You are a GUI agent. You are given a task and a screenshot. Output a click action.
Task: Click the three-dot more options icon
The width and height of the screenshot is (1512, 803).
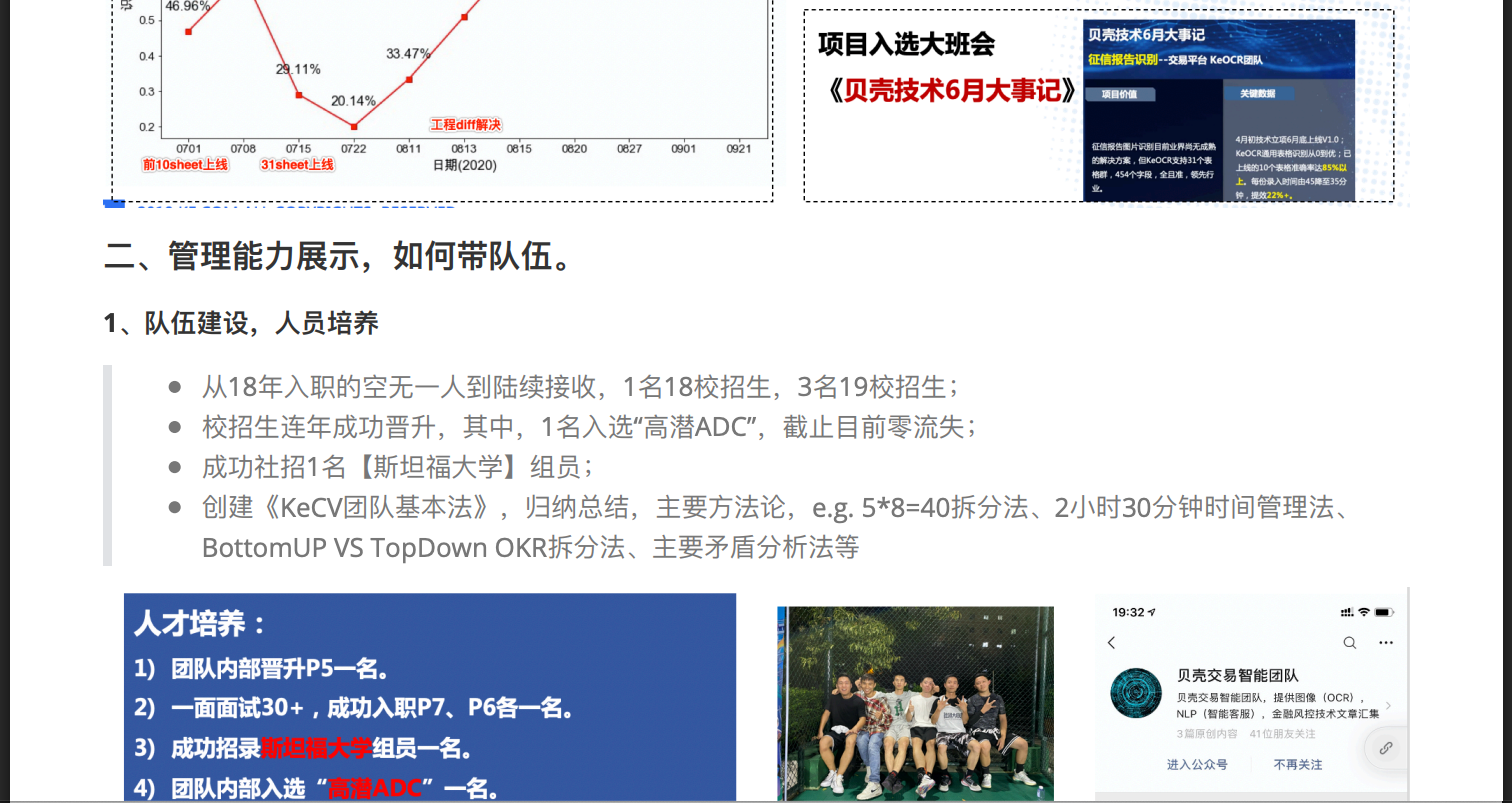tap(1386, 642)
